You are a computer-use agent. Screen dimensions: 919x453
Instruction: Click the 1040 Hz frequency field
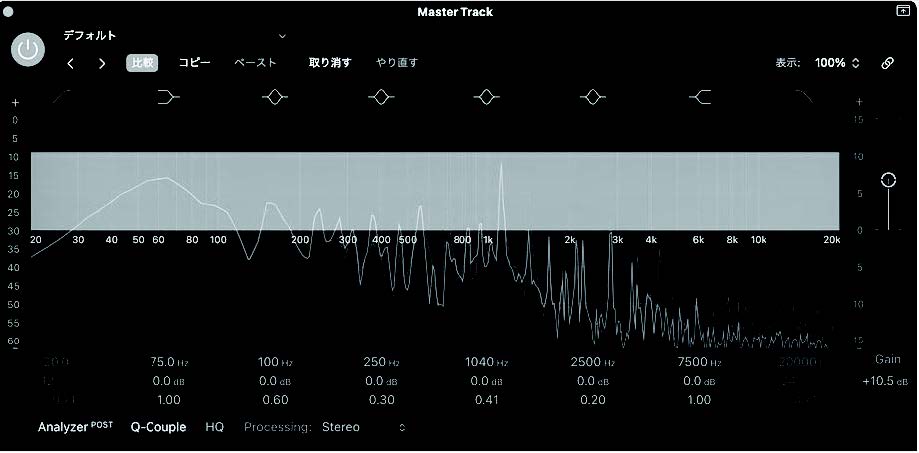click(486, 361)
